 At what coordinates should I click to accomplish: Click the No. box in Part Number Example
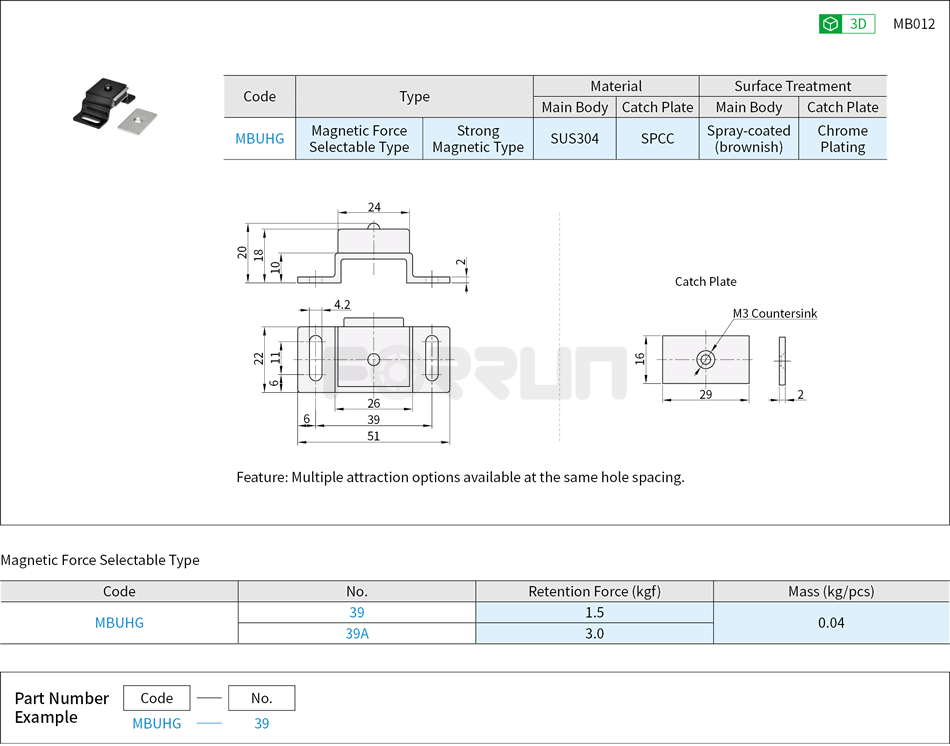(262, 697)
